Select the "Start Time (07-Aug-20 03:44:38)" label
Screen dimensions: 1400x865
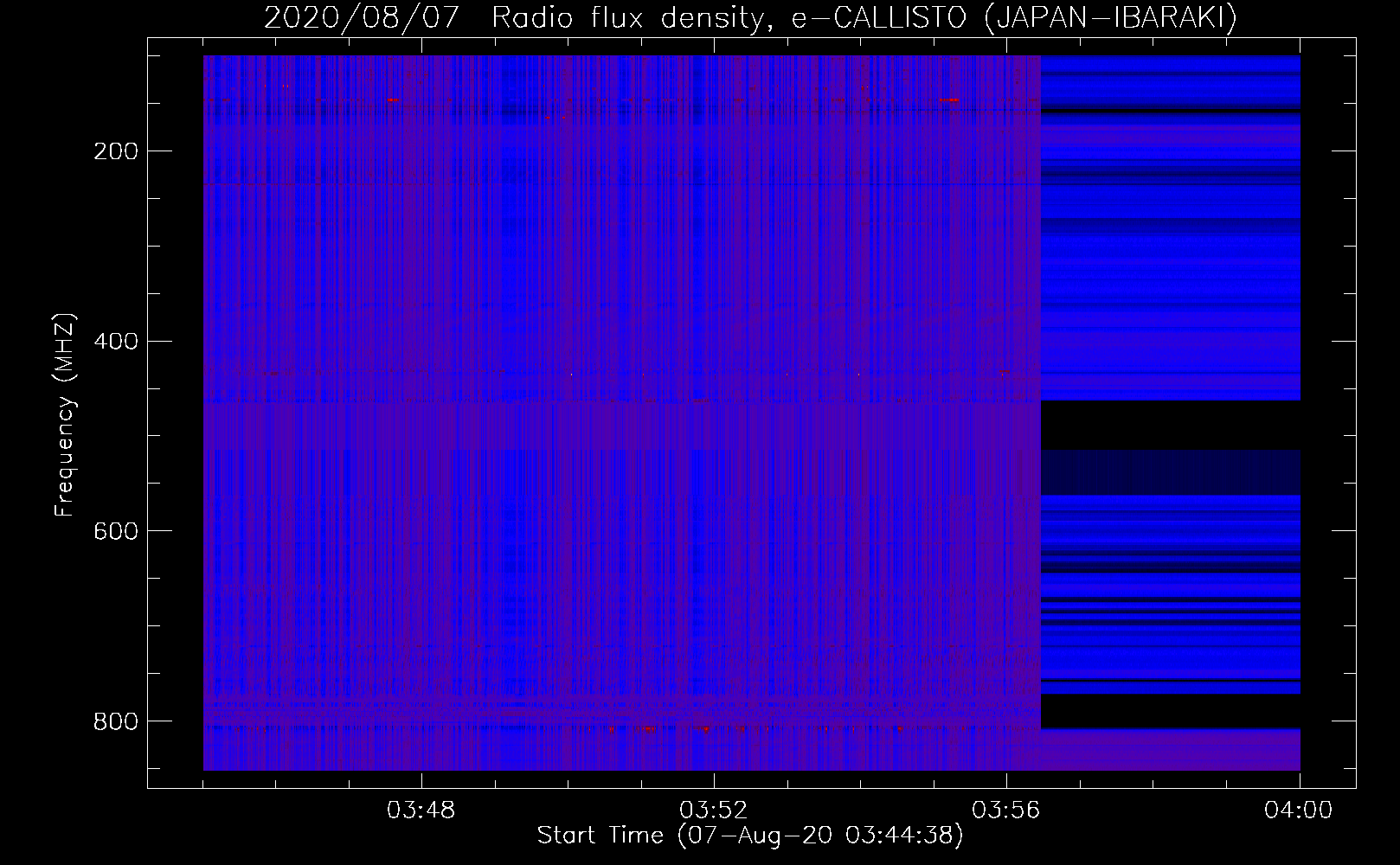coord(750,836)
